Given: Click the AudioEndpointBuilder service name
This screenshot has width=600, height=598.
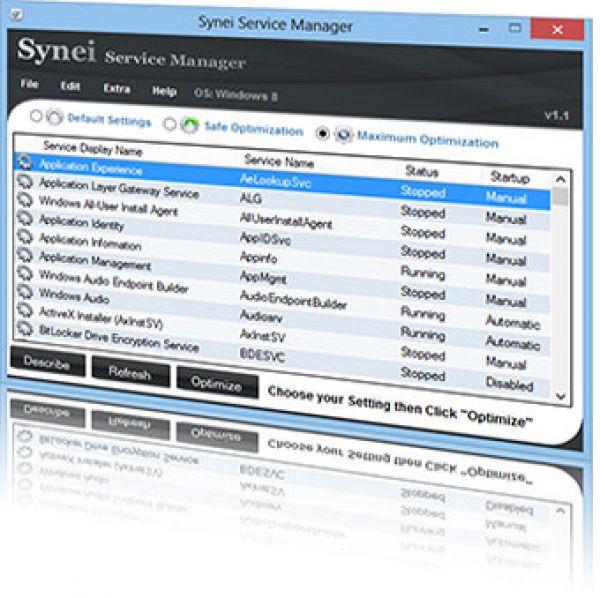Looking at the screenshot, I should tap(293, 300).
